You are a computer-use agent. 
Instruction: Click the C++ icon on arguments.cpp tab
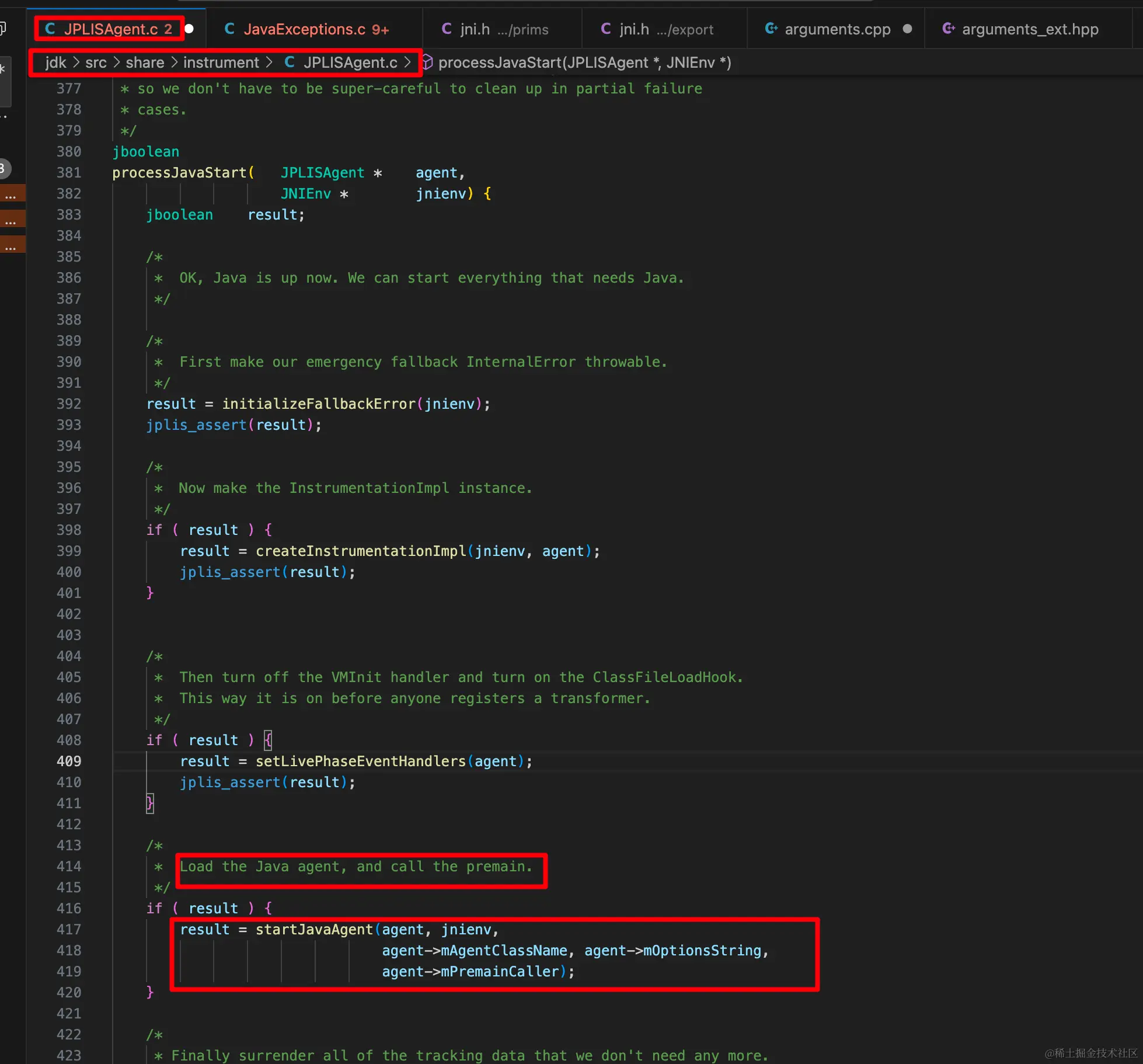point(771,29)
